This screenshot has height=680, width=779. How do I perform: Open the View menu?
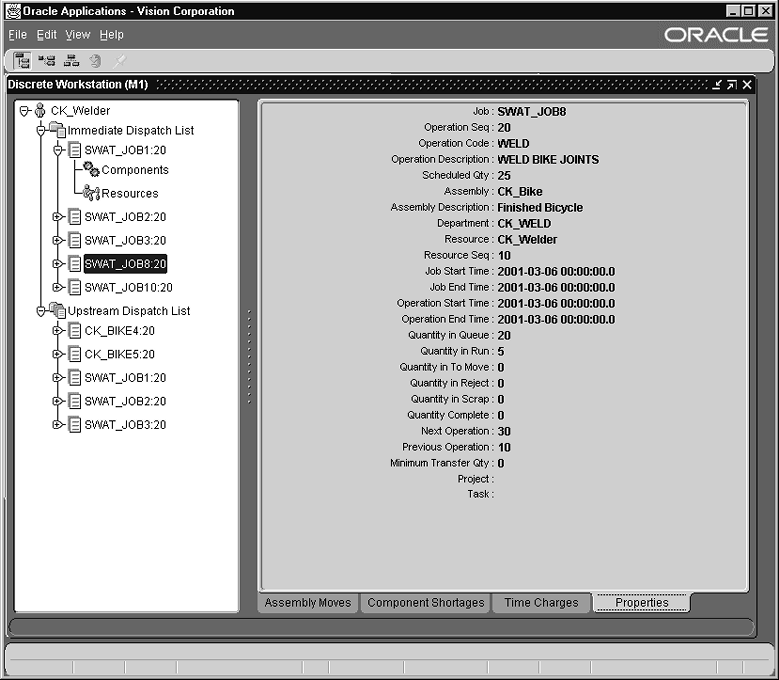pos(78,35)
